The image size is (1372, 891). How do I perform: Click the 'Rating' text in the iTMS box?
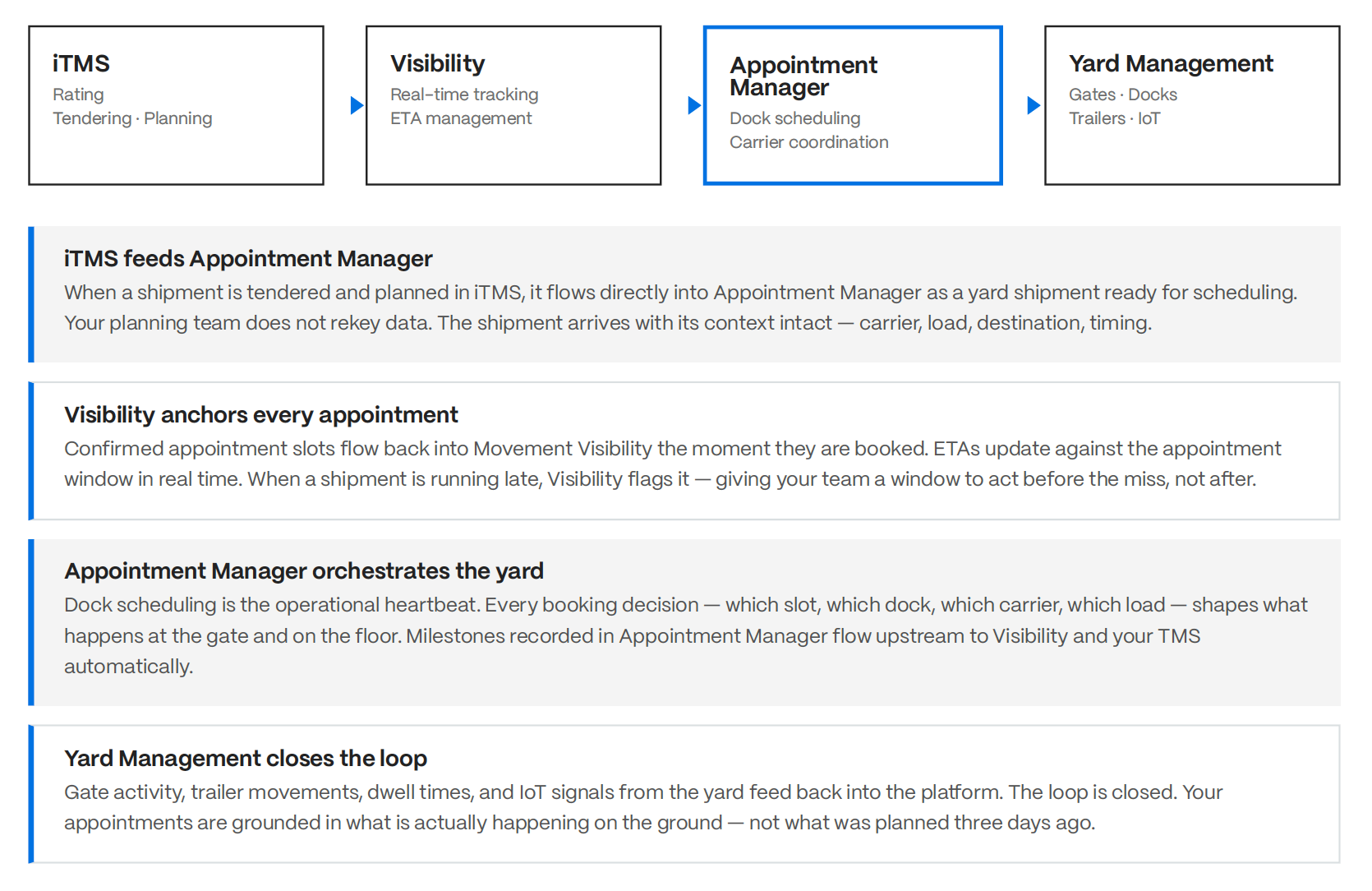[79, 95]
